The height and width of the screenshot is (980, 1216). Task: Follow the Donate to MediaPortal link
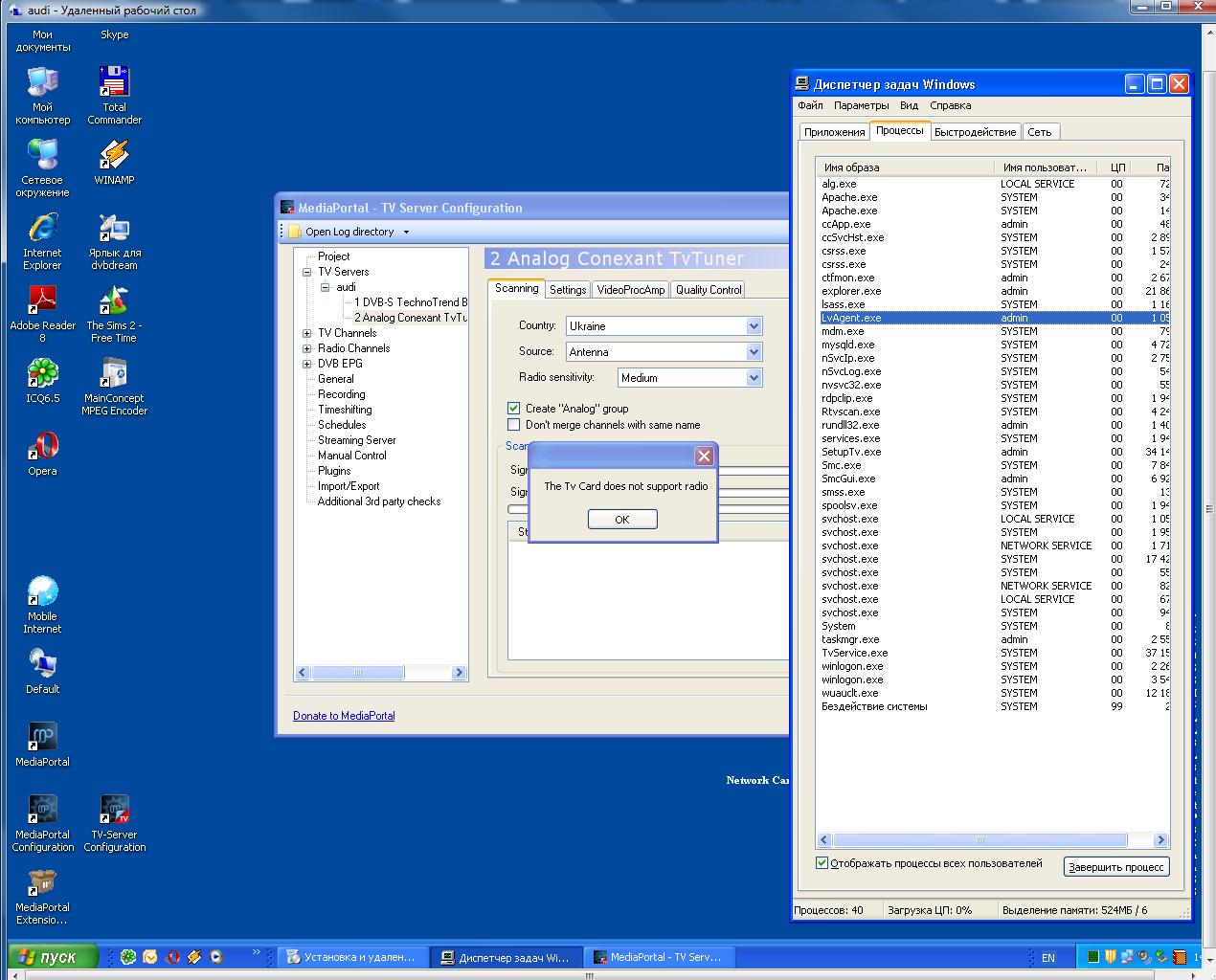click(x=344, y=715)
